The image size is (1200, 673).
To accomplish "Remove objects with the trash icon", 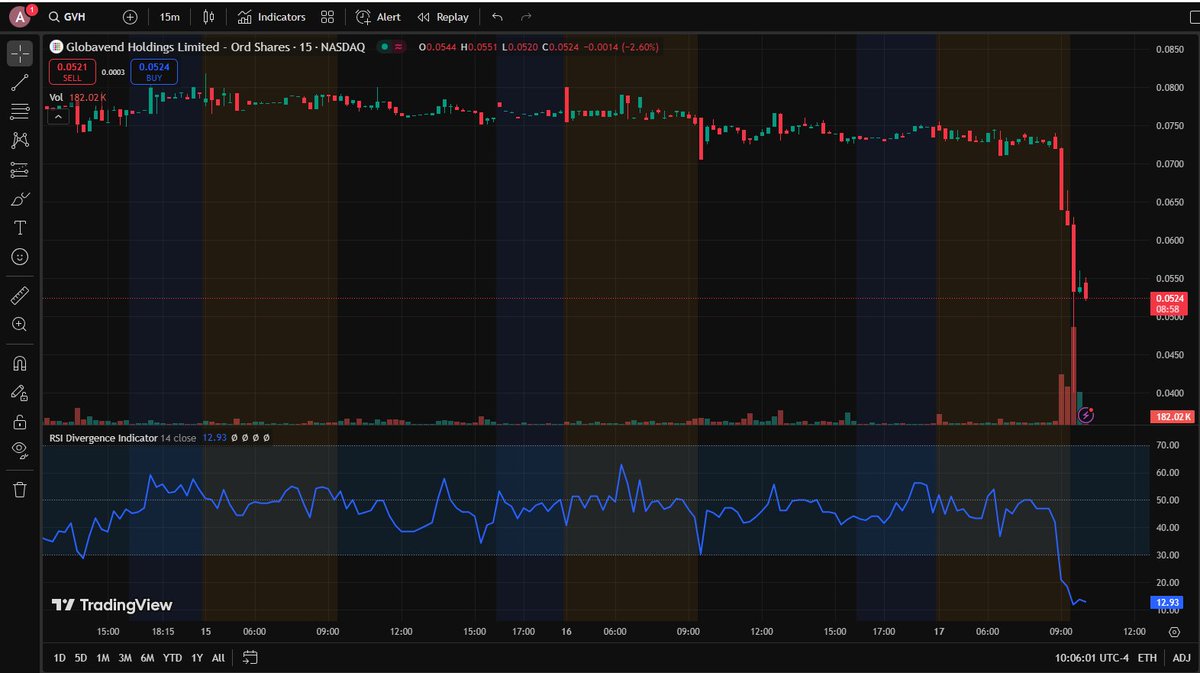I will pyautogui.click(x=20, y=489).
